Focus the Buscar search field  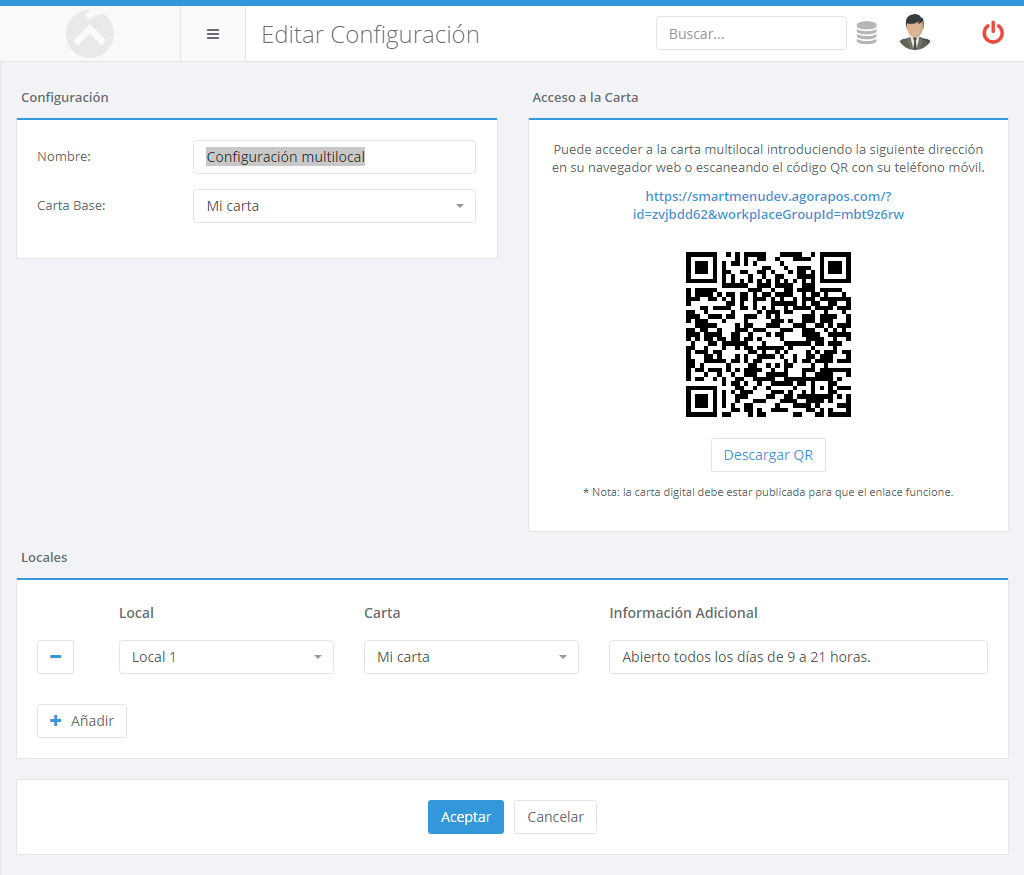[751, 33]
